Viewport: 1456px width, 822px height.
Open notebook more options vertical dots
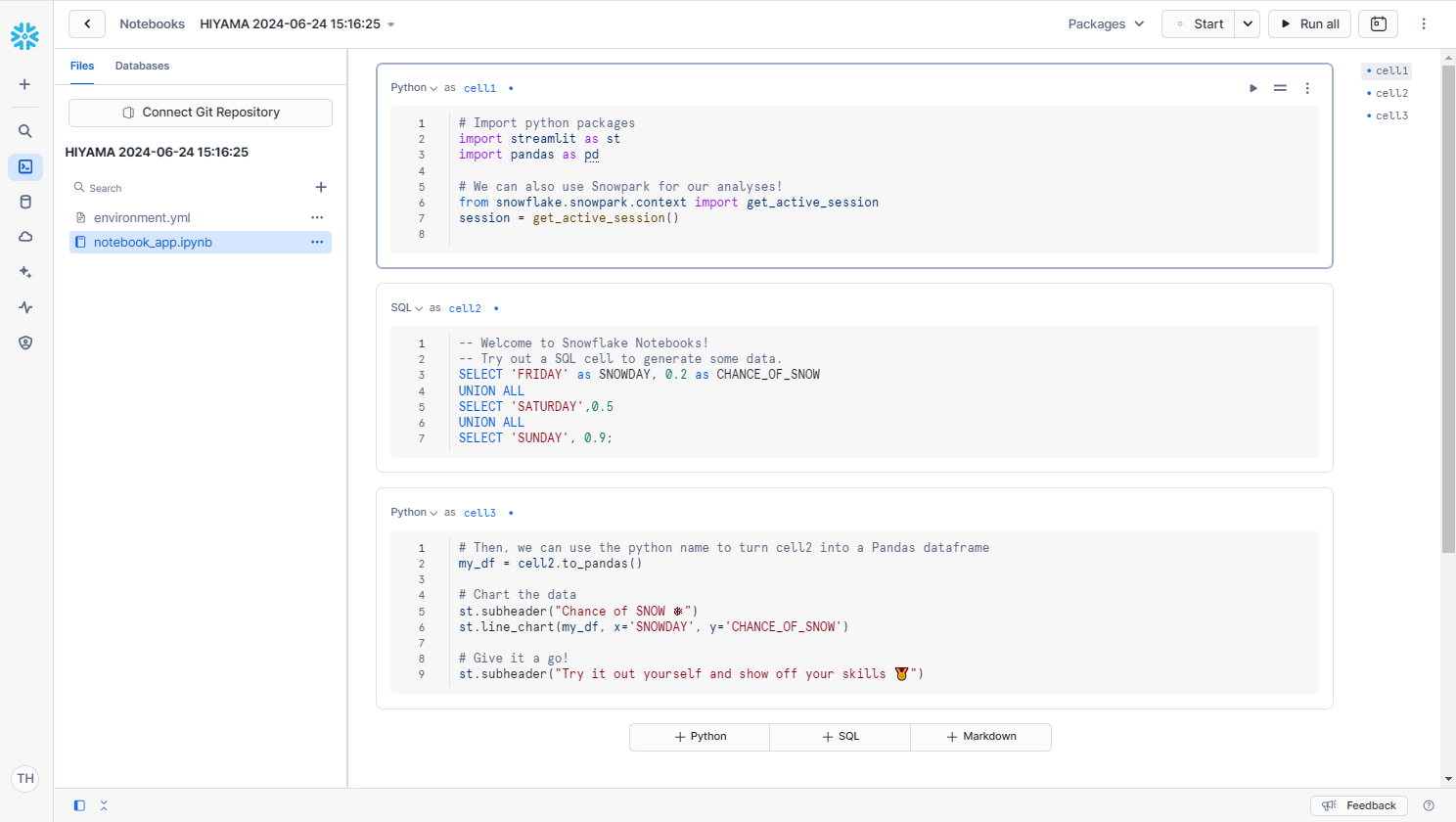(x=1424, y=23)
